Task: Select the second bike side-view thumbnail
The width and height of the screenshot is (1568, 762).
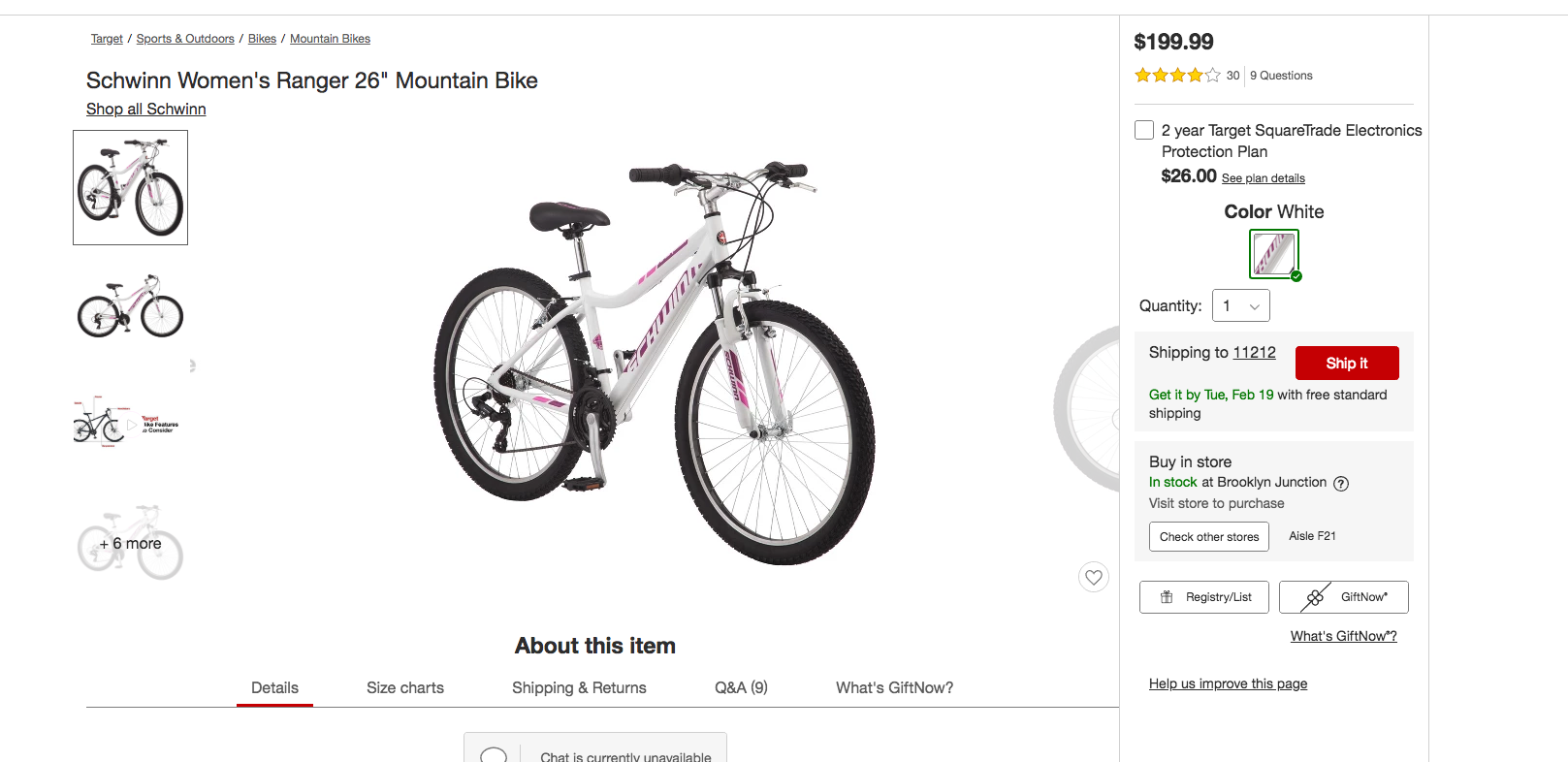Action: (x=130, y=308)
